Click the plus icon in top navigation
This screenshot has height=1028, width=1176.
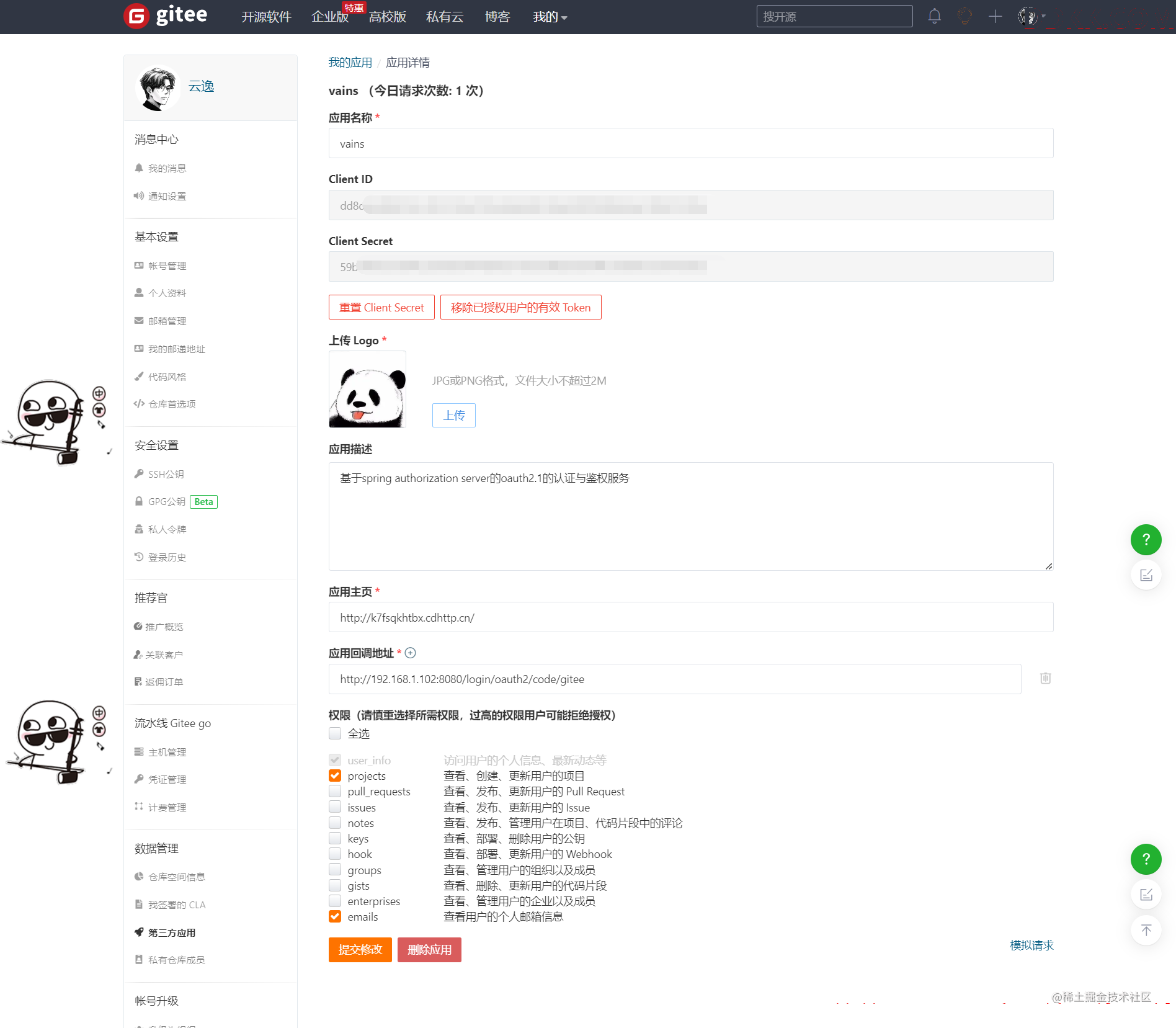click(995, 16)
